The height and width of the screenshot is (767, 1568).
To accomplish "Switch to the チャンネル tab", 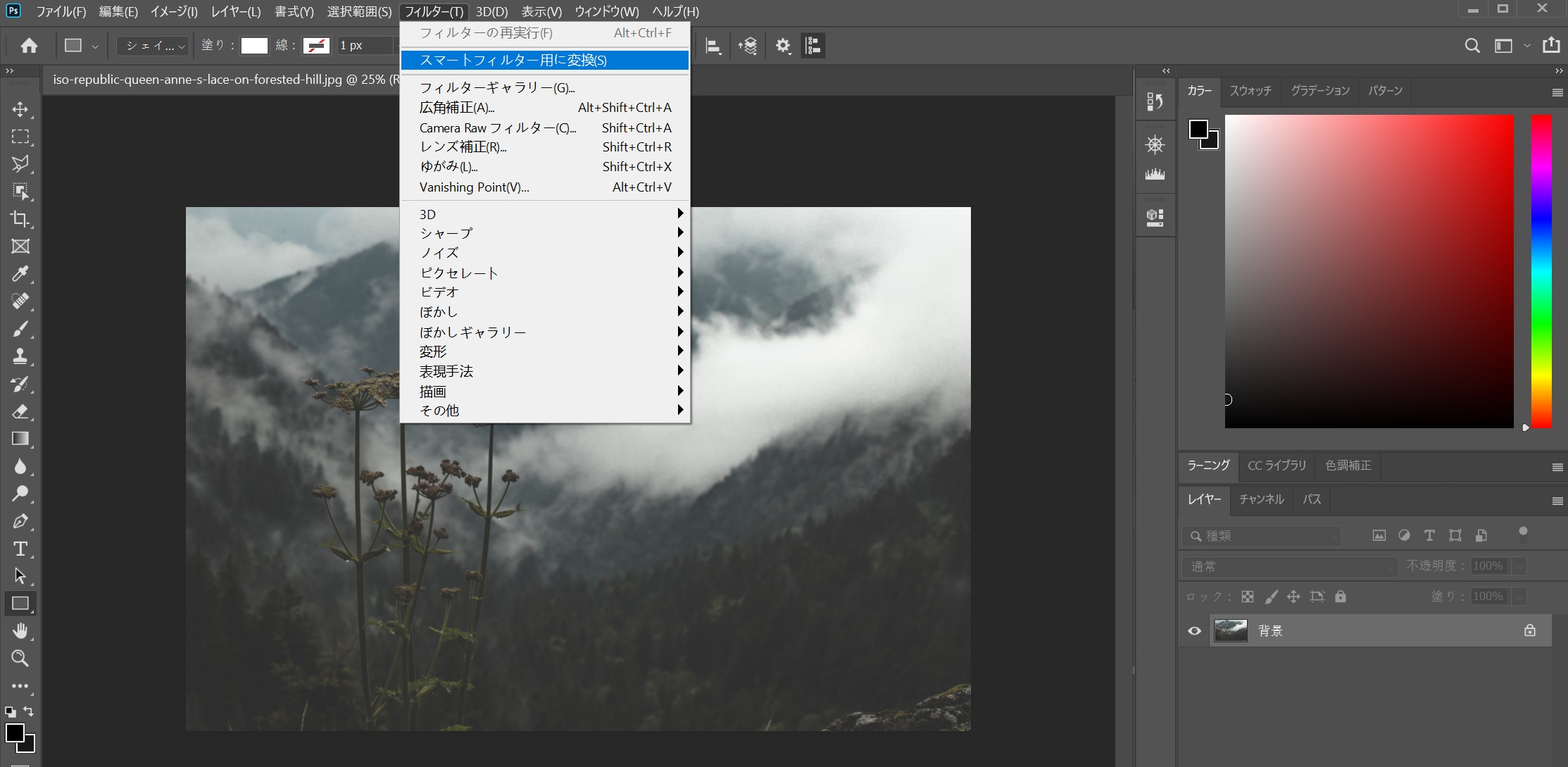I will coord(1261,499).
